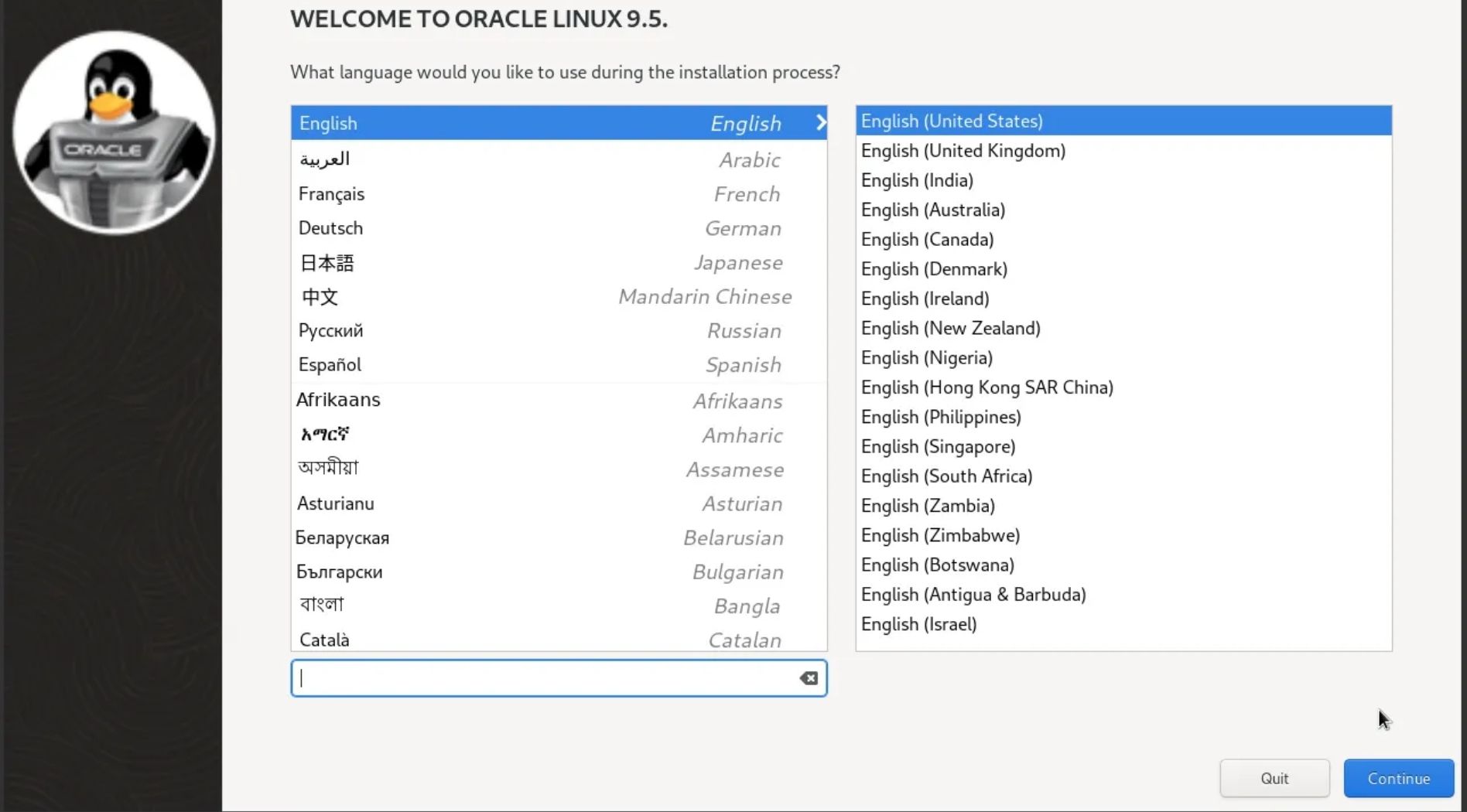Select English (Zimbabwe) locale

(1123, 535)
